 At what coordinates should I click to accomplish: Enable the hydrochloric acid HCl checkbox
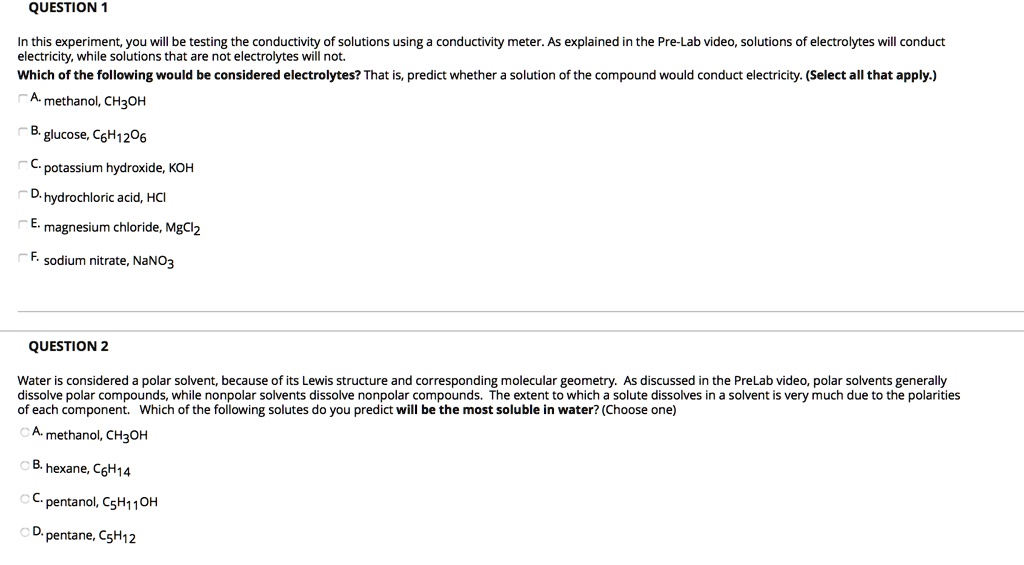point(23,194)
